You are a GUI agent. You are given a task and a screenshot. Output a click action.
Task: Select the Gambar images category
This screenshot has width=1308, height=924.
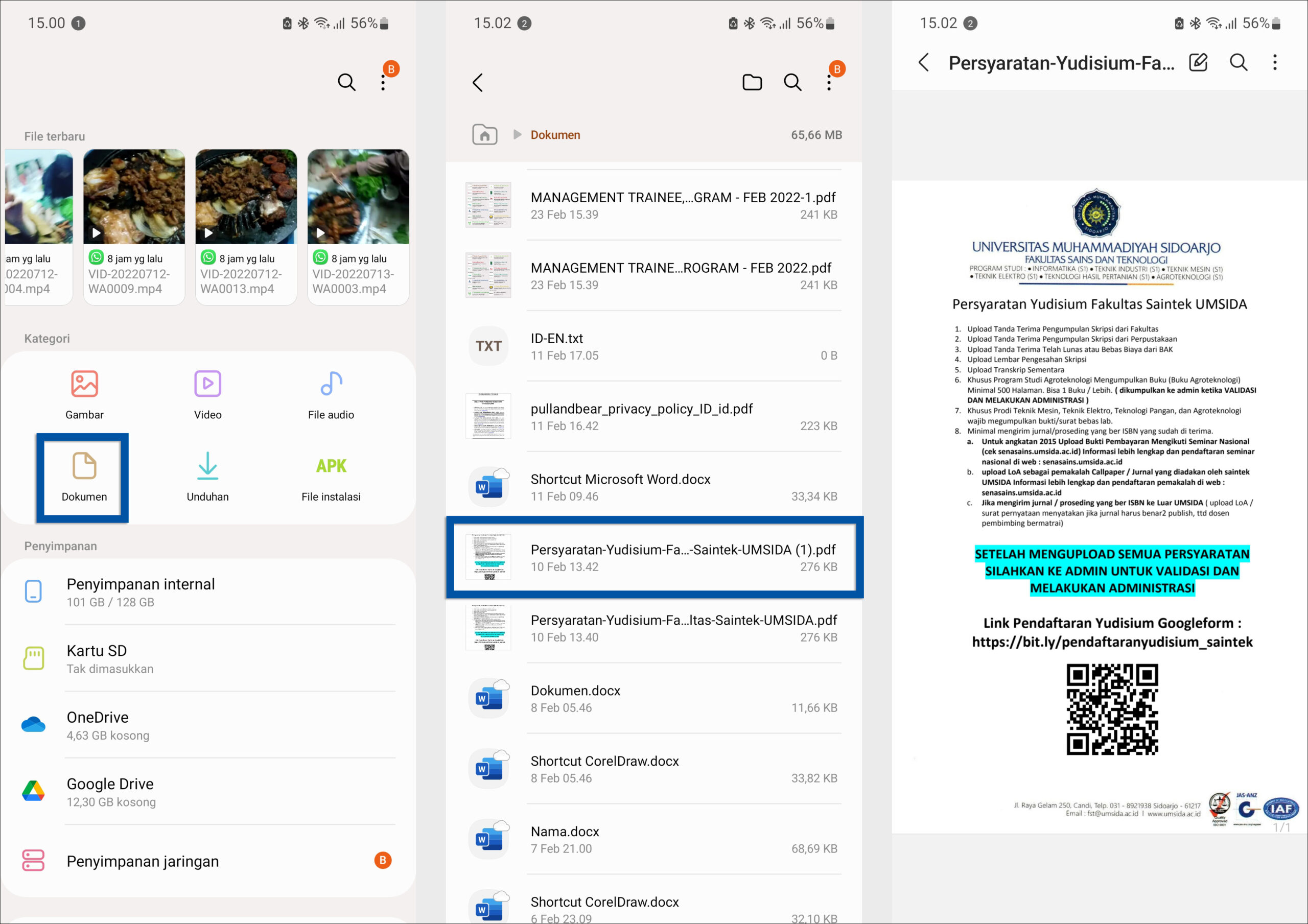tap(84, 393)
